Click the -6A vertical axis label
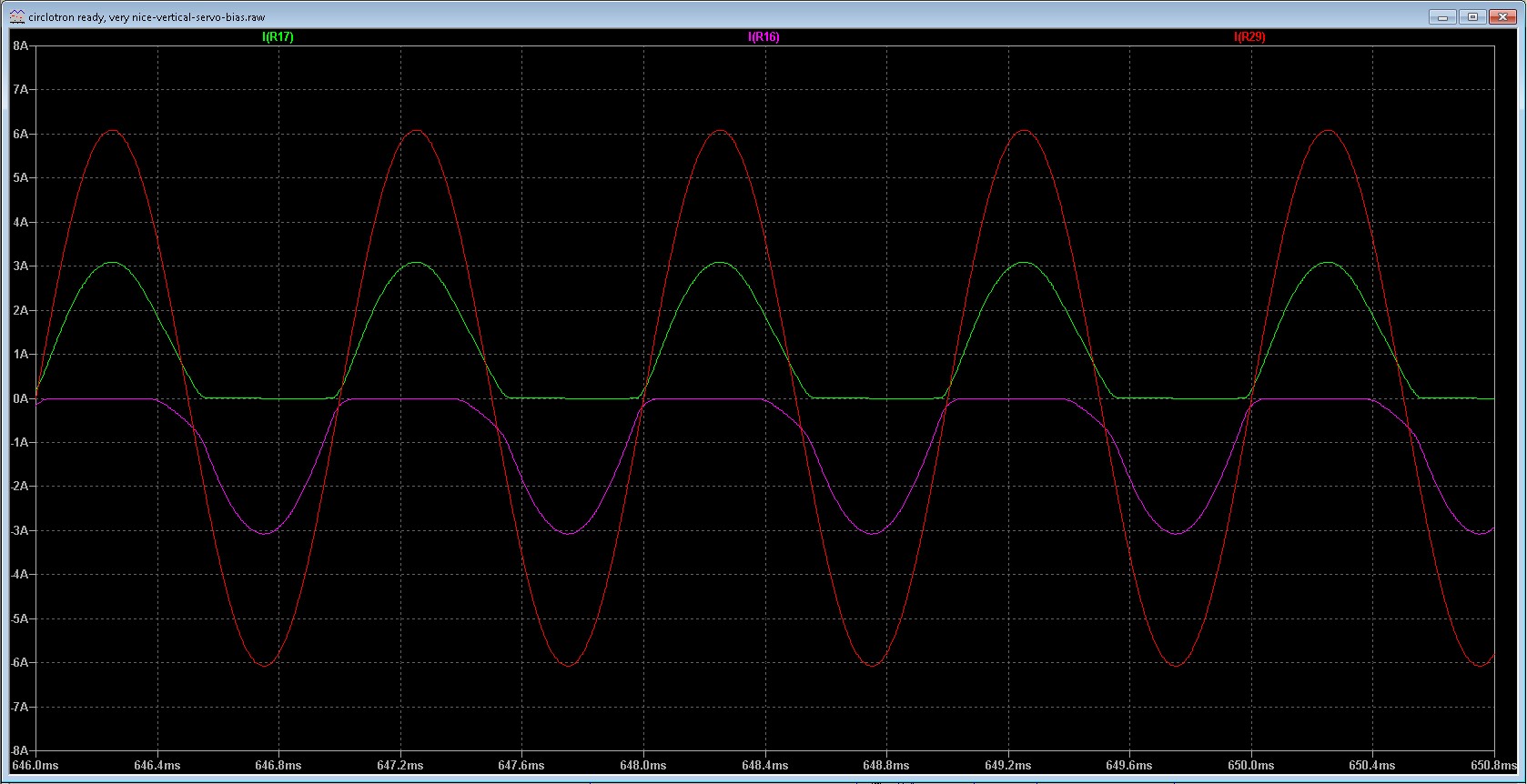 (x=19, y=663)
